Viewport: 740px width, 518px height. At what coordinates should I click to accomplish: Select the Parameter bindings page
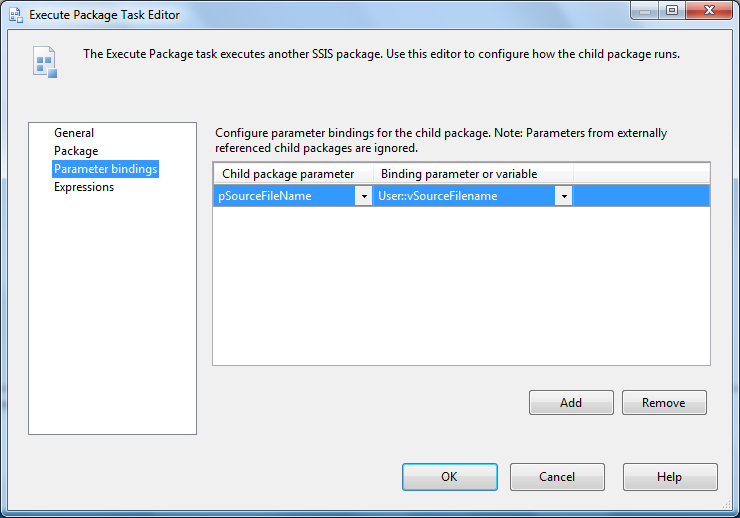tap(105, 169)
